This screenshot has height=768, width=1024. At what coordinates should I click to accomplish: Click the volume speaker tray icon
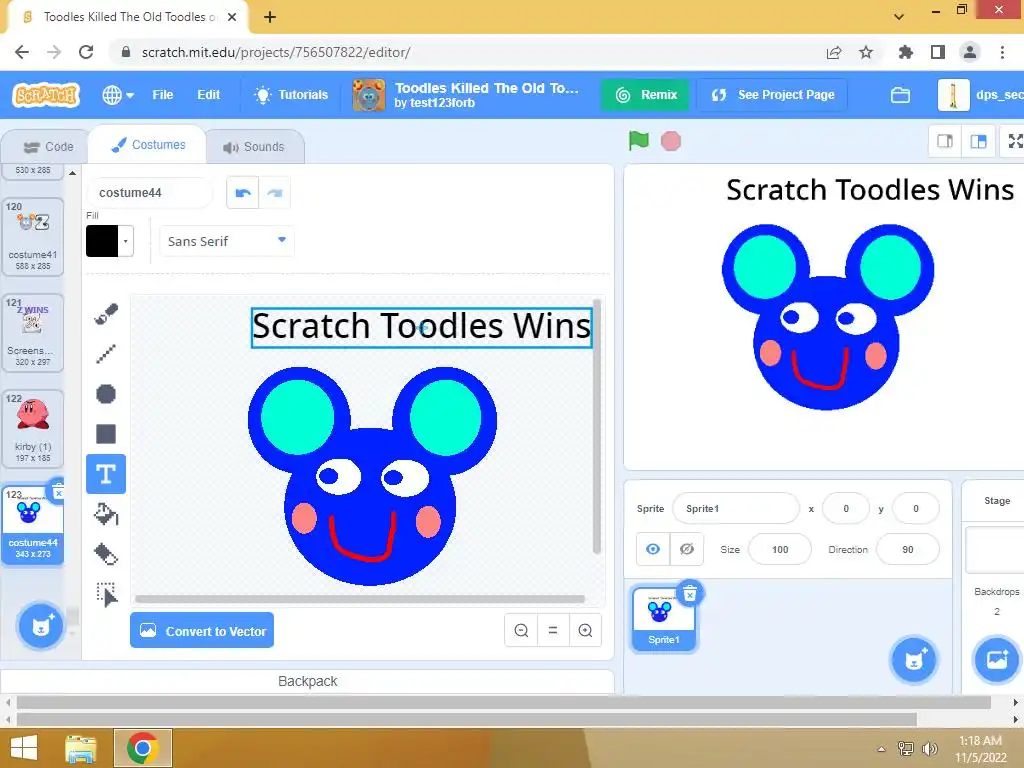point(929,749)
